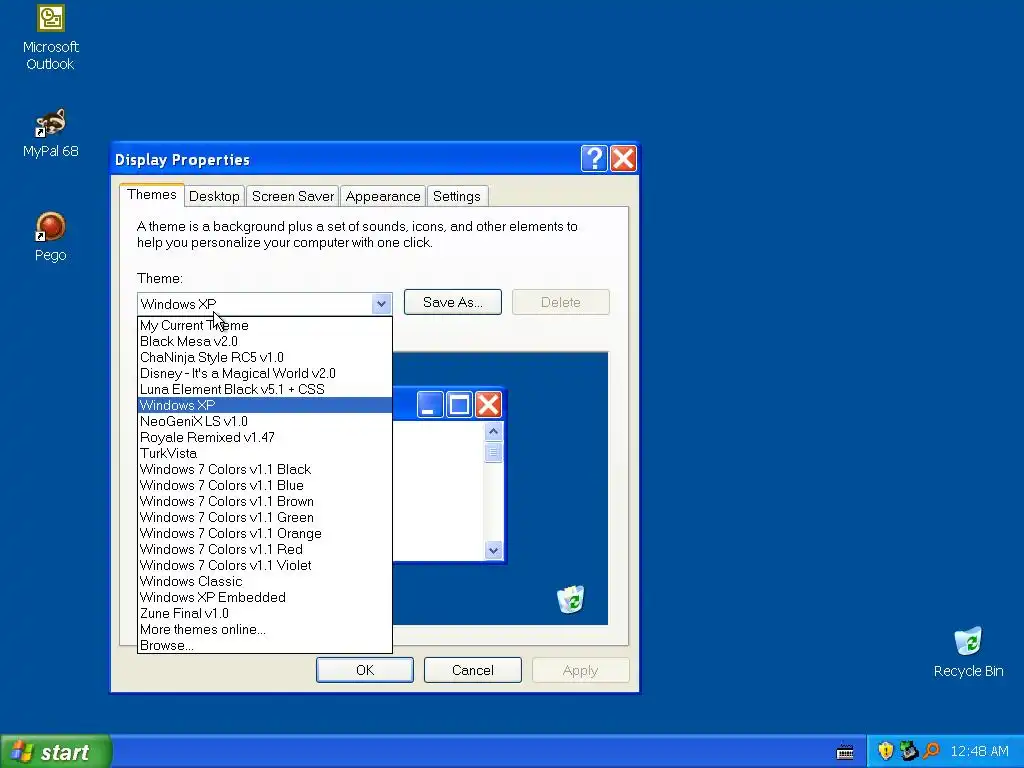Screen dimensions: 1024x768
Task: Pick Windows 7 Colors v1.1 Blue
Action: pos(264,485)
